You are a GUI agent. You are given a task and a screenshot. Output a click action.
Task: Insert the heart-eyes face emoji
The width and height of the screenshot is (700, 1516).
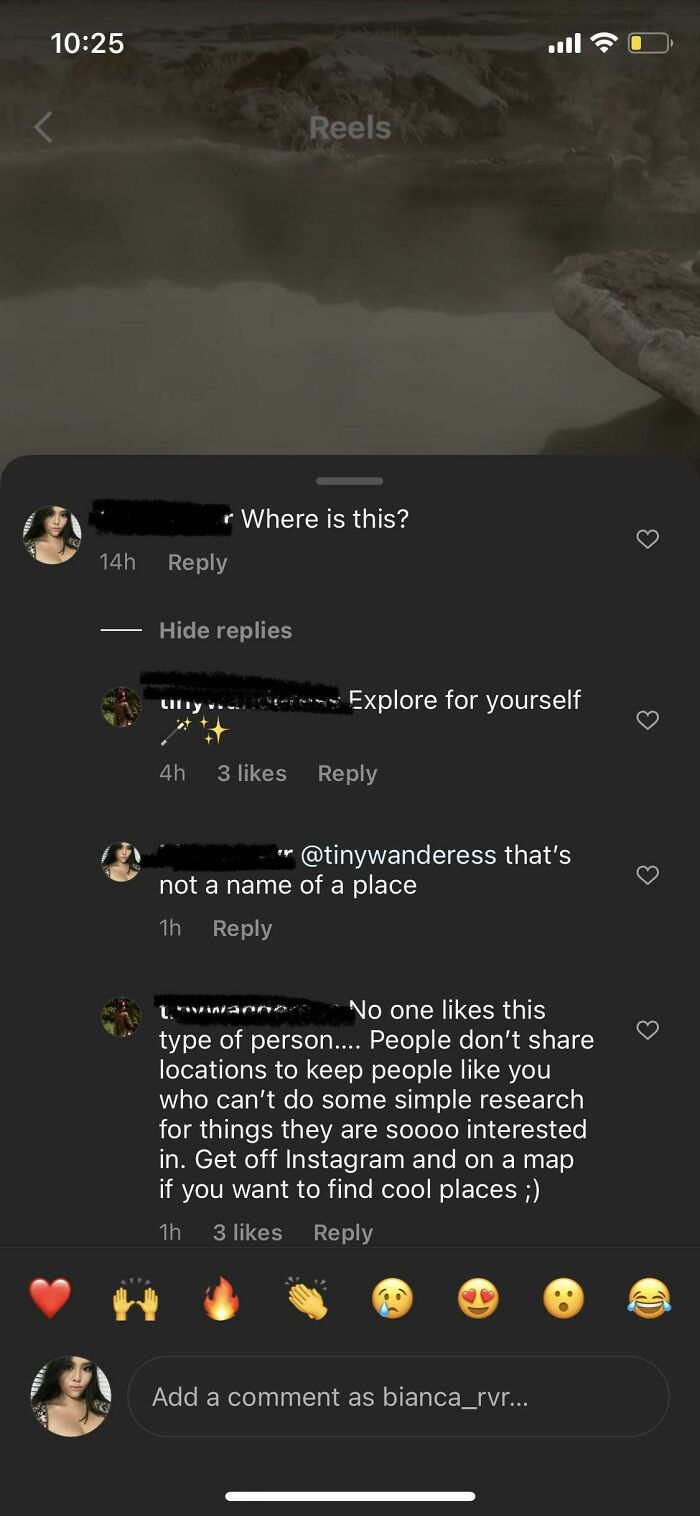point(478,1299)
